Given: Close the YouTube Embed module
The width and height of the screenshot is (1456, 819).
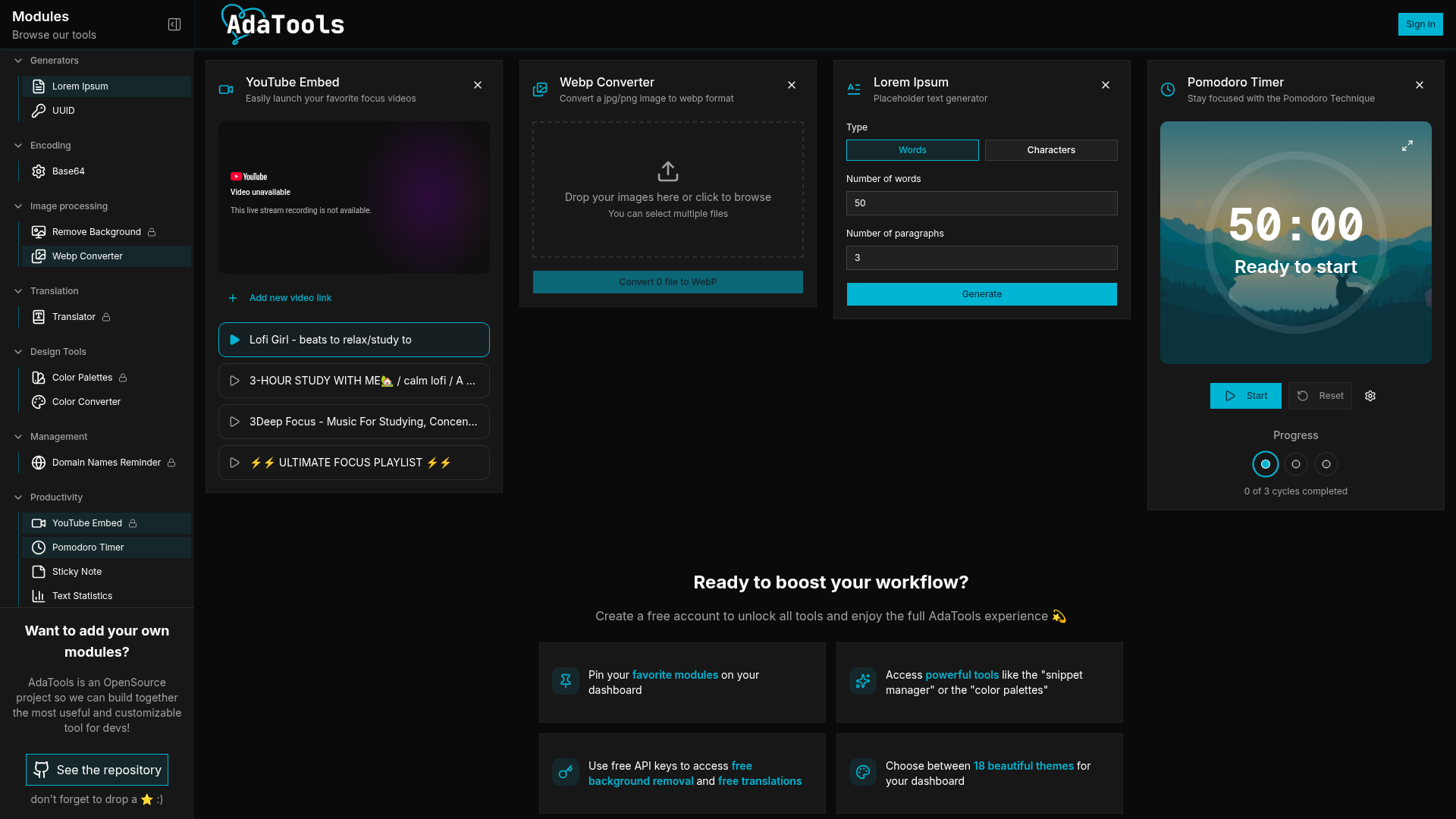Looking at the screenshot, I should 478,85.
